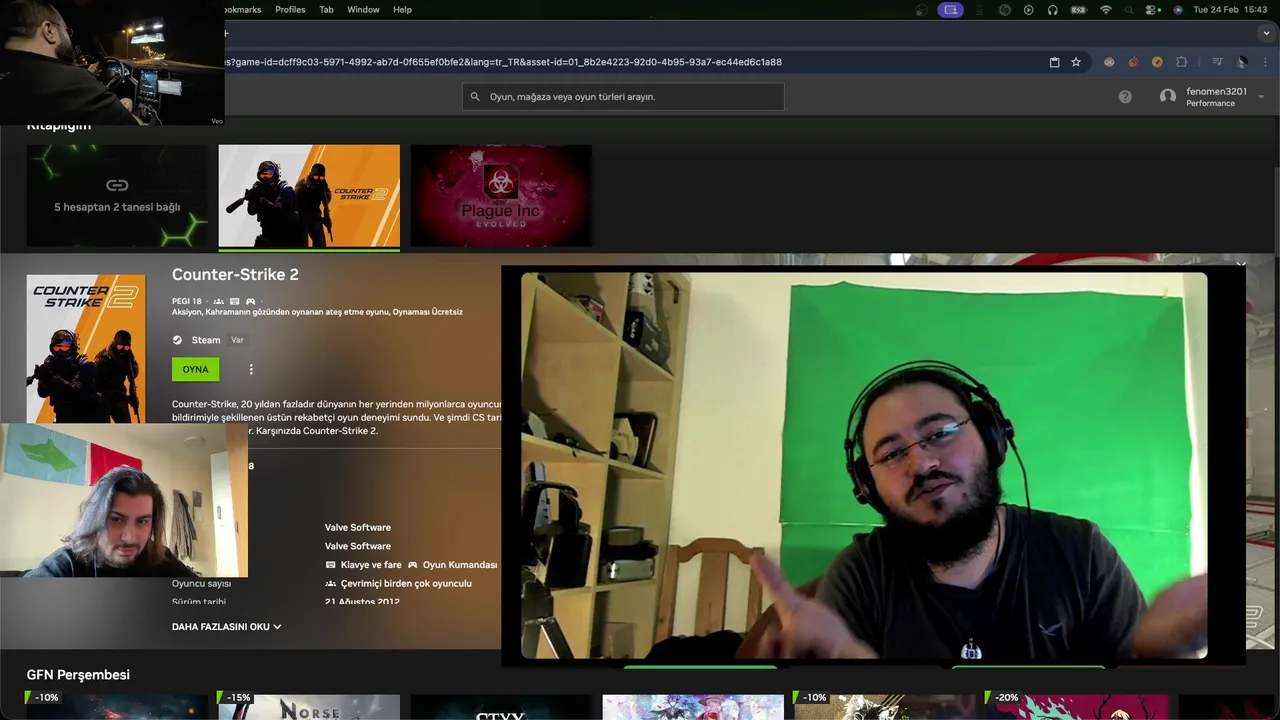
Task: Click the 'GFN Perşembesi' section heading
Action: (78, 675)
